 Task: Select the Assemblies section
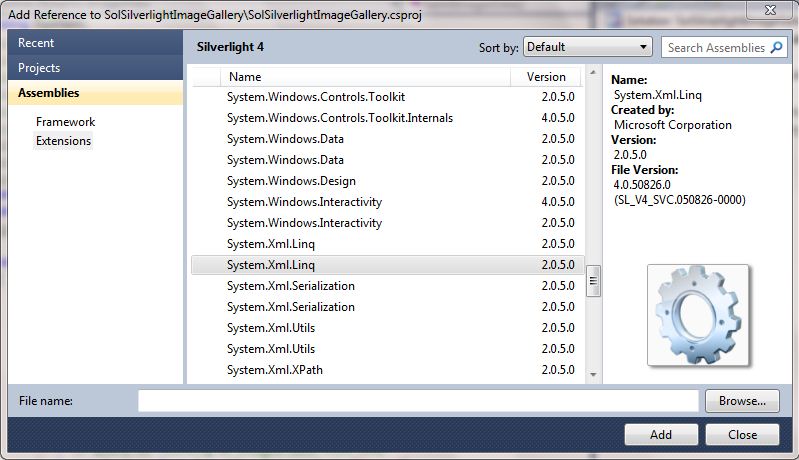95,93
